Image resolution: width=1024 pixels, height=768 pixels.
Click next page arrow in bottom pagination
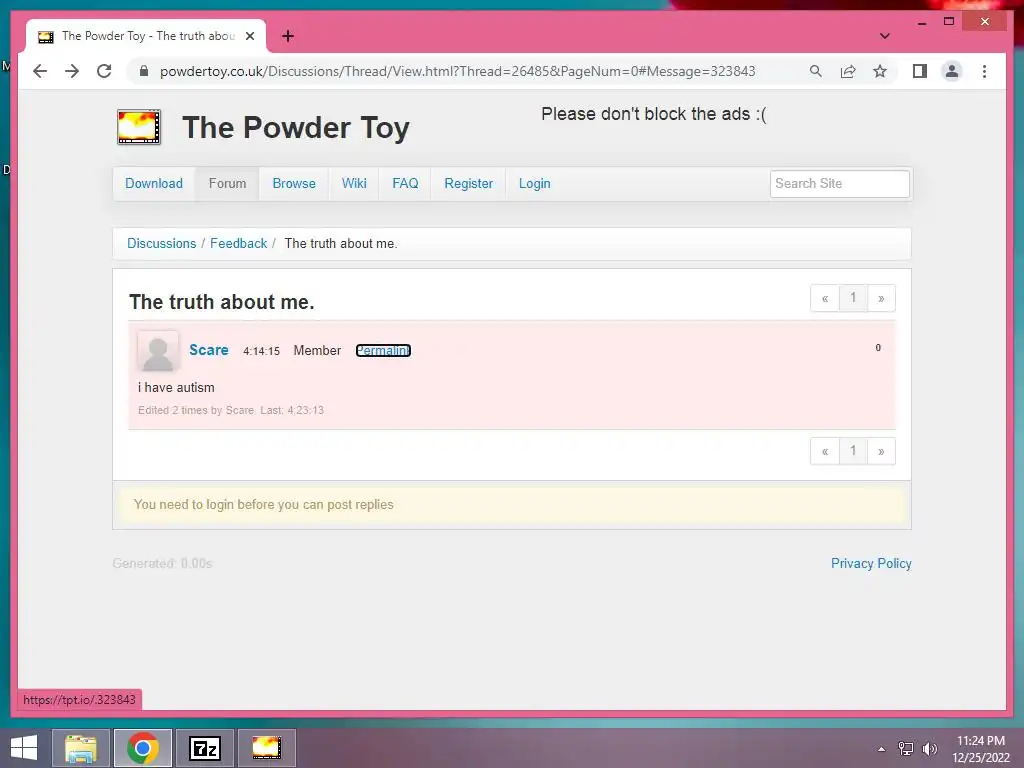[x=881, y=451]
